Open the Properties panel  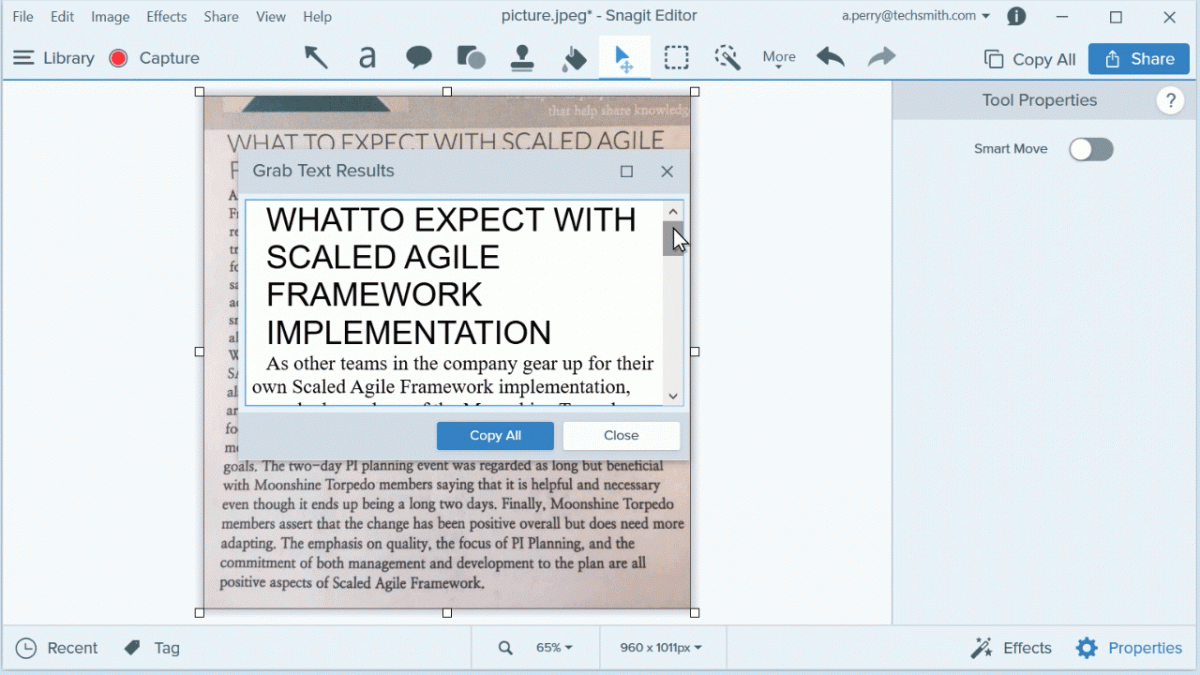click(x=1129, y=648)
